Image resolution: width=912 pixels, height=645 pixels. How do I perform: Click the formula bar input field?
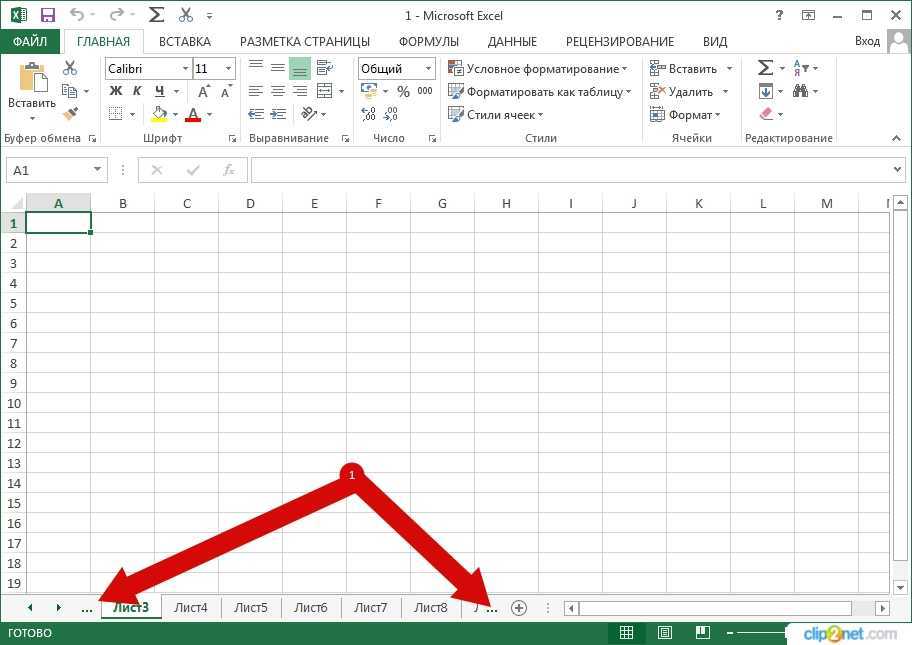tap(570, 170)
